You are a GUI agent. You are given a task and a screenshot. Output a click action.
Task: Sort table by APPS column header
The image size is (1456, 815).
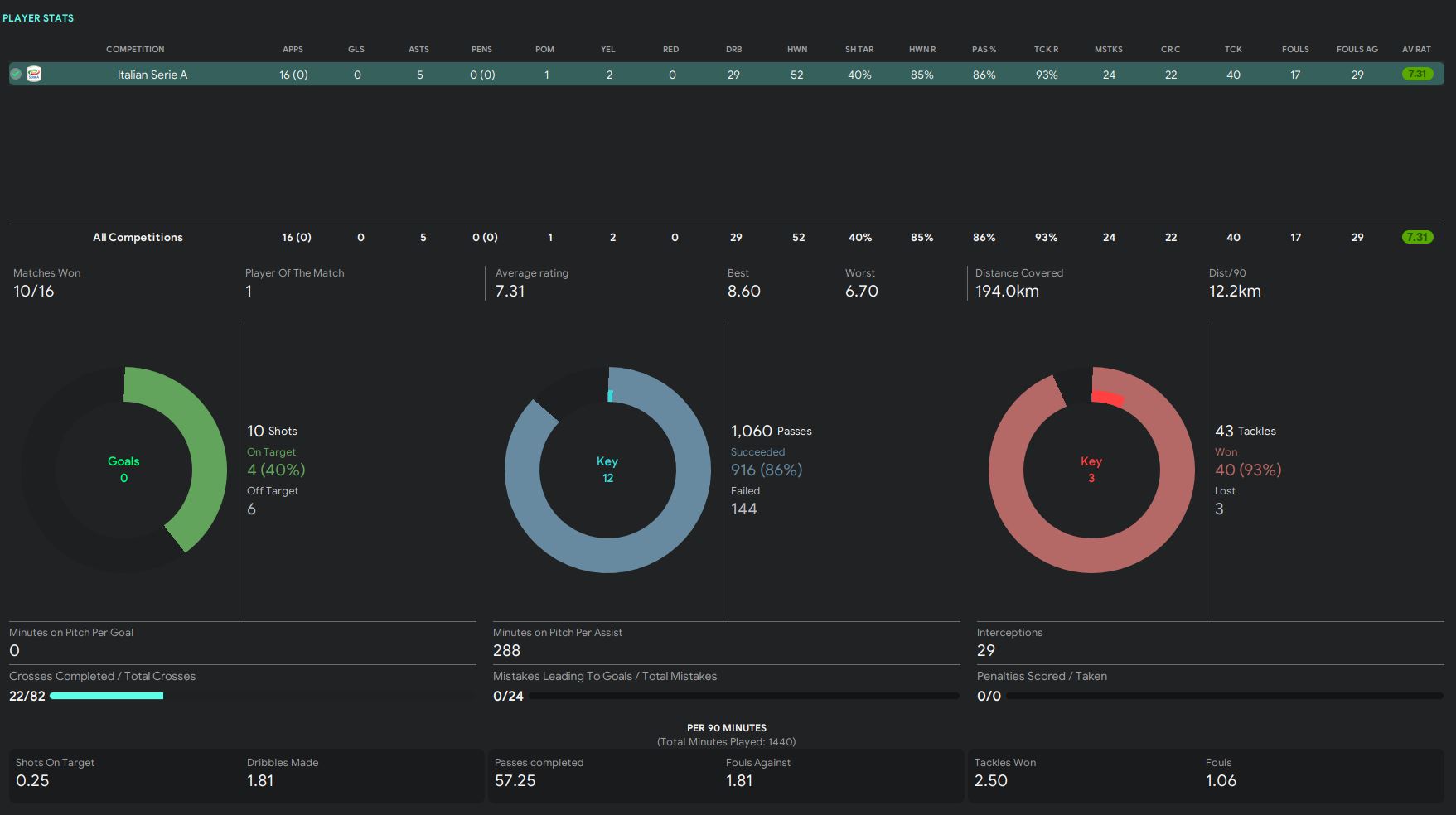(293, 49)
